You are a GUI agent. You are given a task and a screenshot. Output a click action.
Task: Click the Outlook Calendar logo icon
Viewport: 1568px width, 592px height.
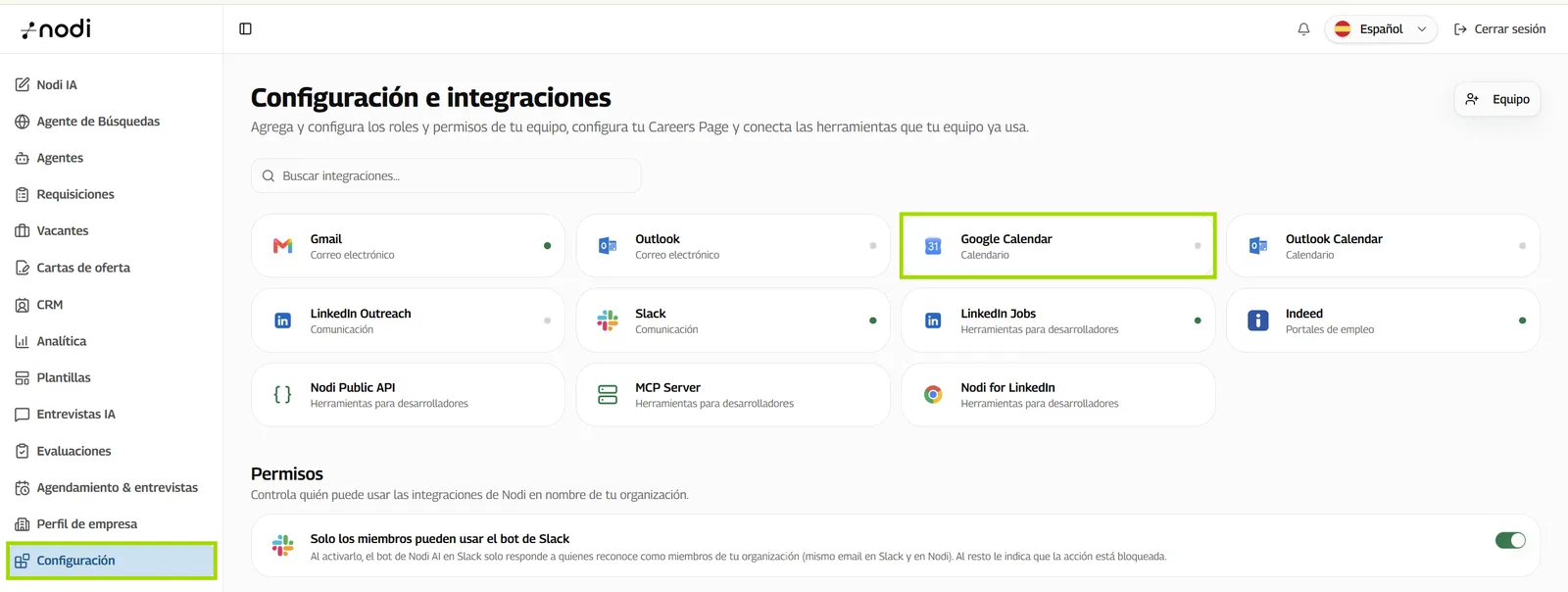(1258, 246)
